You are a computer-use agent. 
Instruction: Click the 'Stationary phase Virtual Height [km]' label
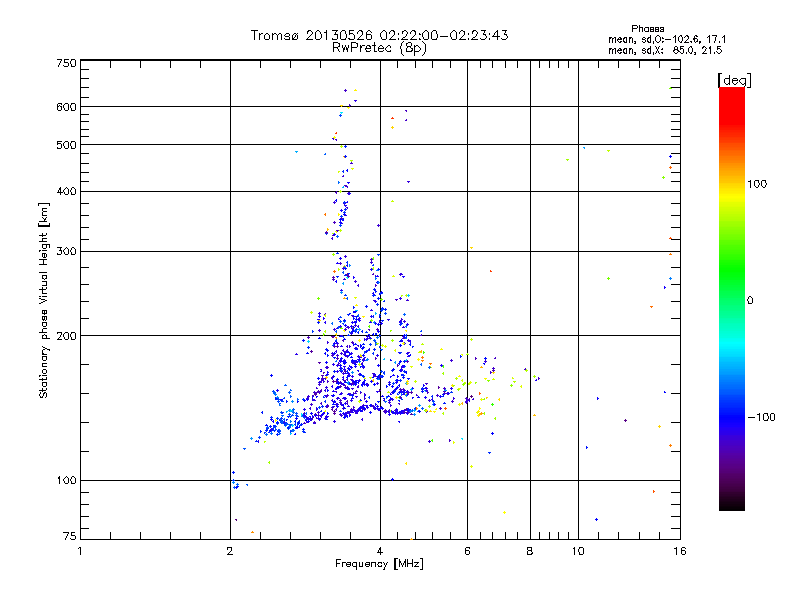click(44, 300)
